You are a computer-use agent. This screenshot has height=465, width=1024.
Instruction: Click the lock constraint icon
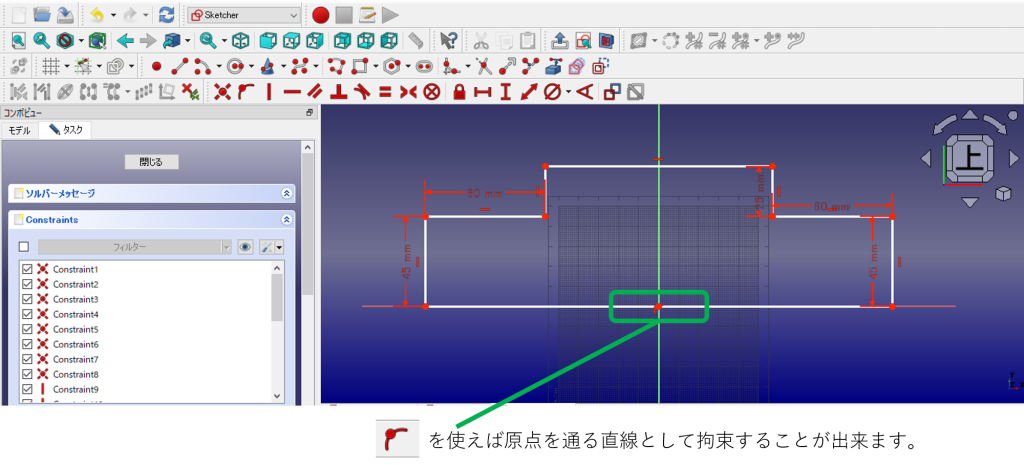coord(459,92)
